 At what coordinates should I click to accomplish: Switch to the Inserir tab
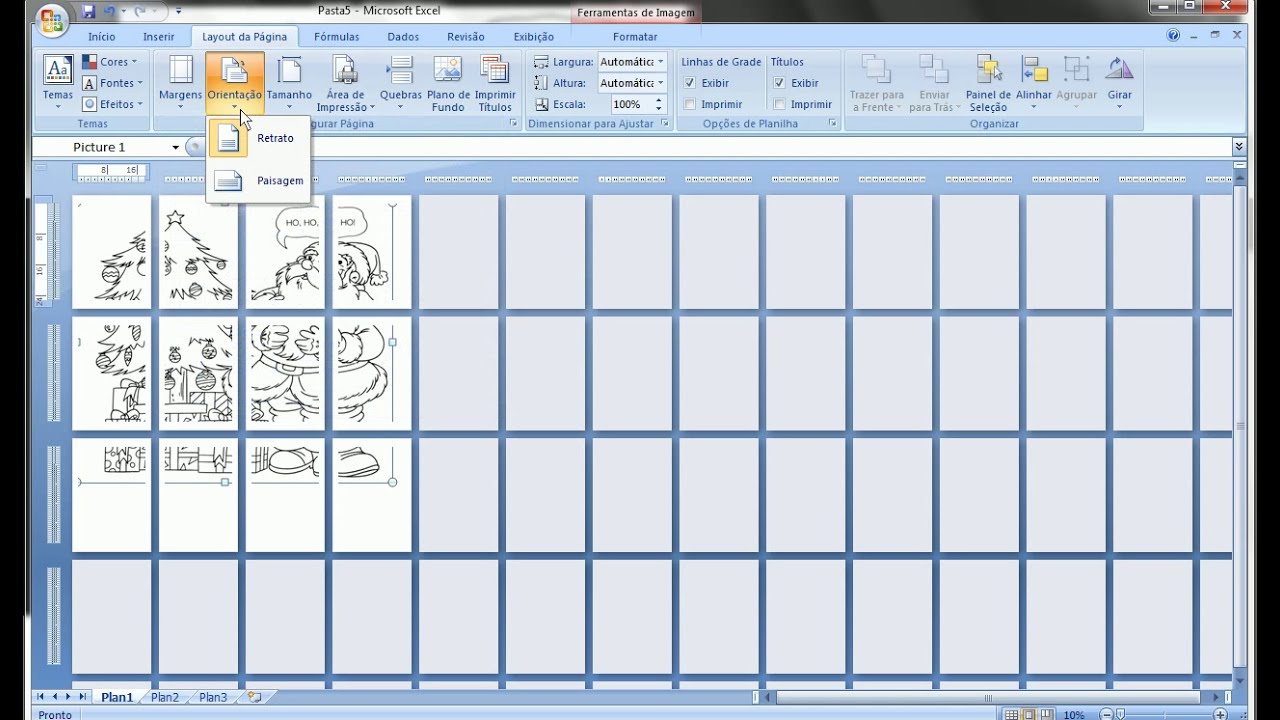pyautogui.click(x=159, y=36)
